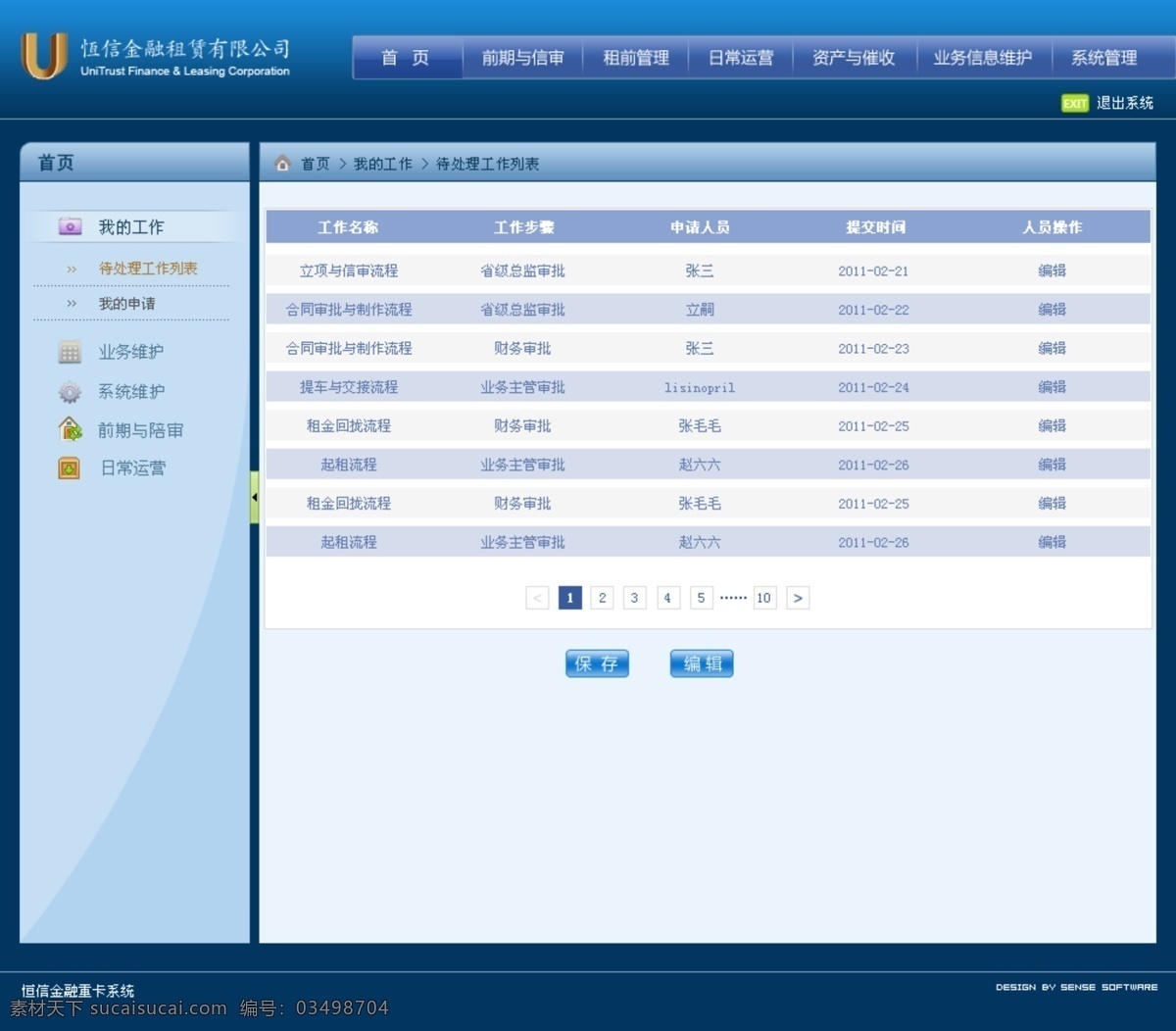Open the 前期与信审 menu tab
The width and height of the screenshot is (1176, 1031).
(x=522, y=58)
